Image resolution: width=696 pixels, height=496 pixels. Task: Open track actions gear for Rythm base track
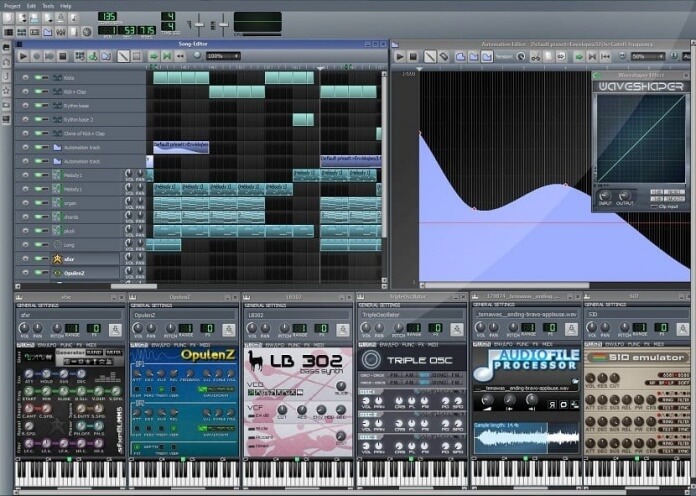tap(25, 106)
